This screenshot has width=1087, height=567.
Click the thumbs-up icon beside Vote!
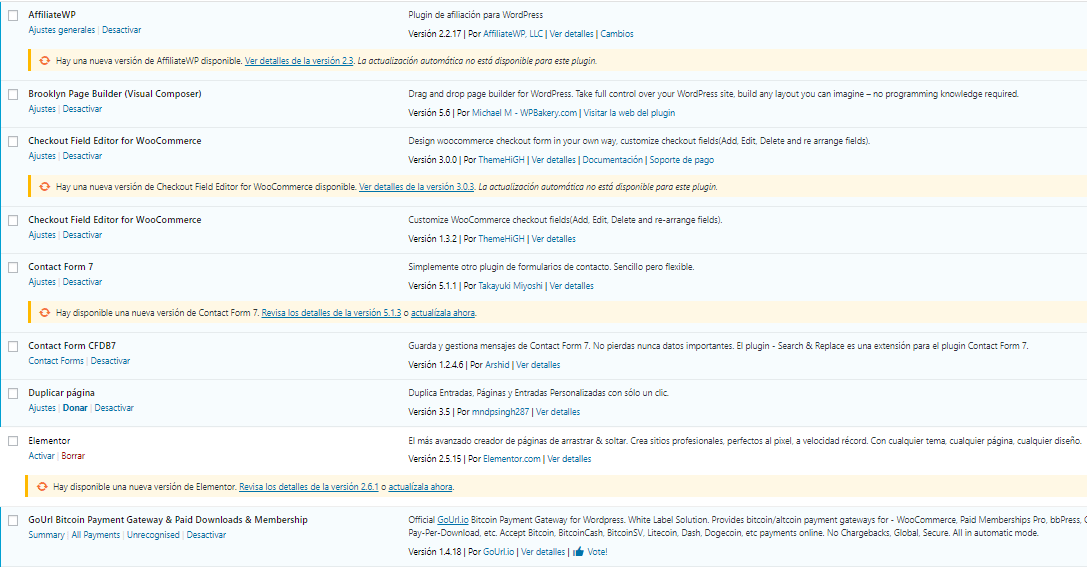(578, 552)
